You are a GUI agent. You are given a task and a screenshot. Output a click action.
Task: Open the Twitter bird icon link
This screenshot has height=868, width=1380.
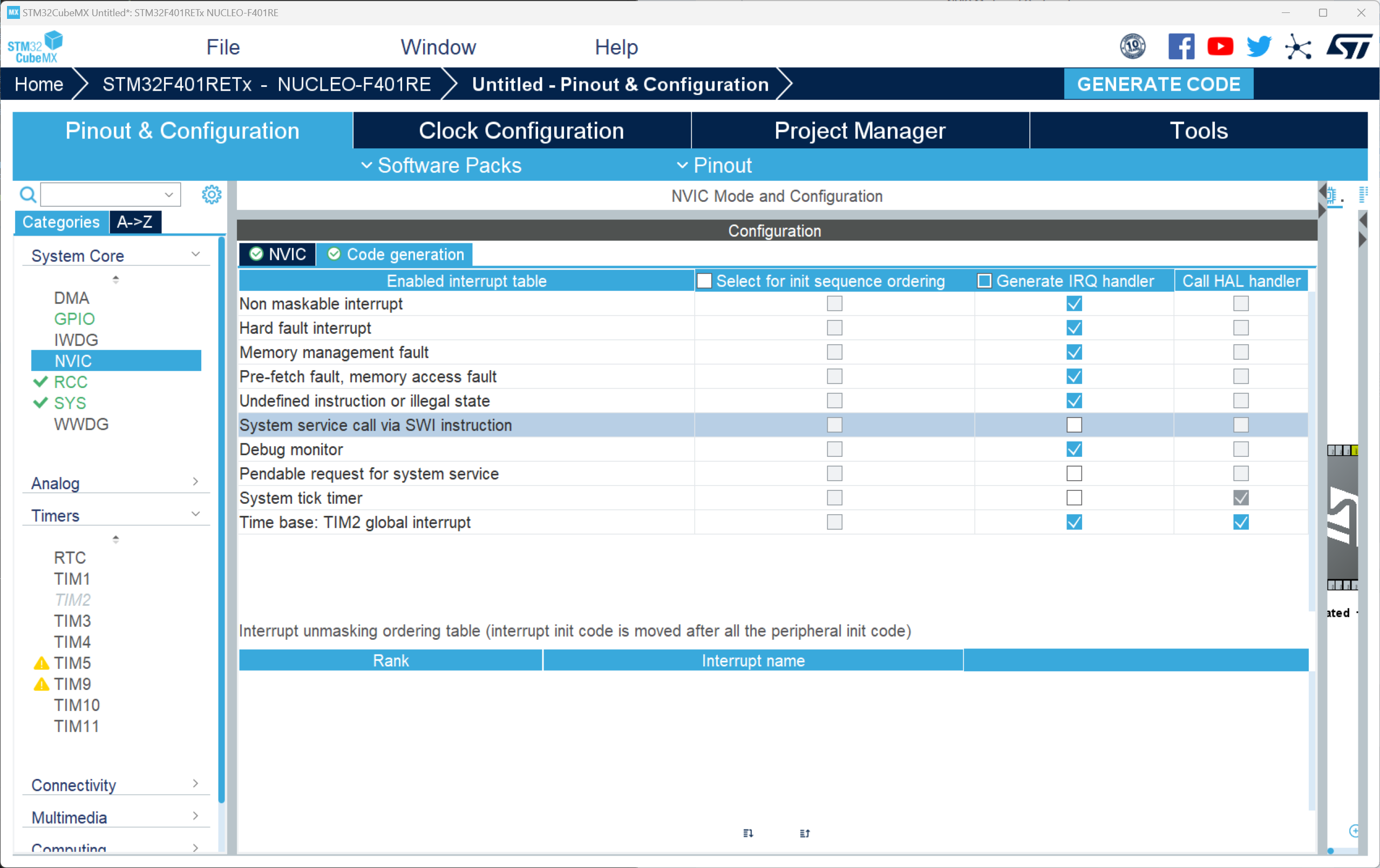point(1259,46)
